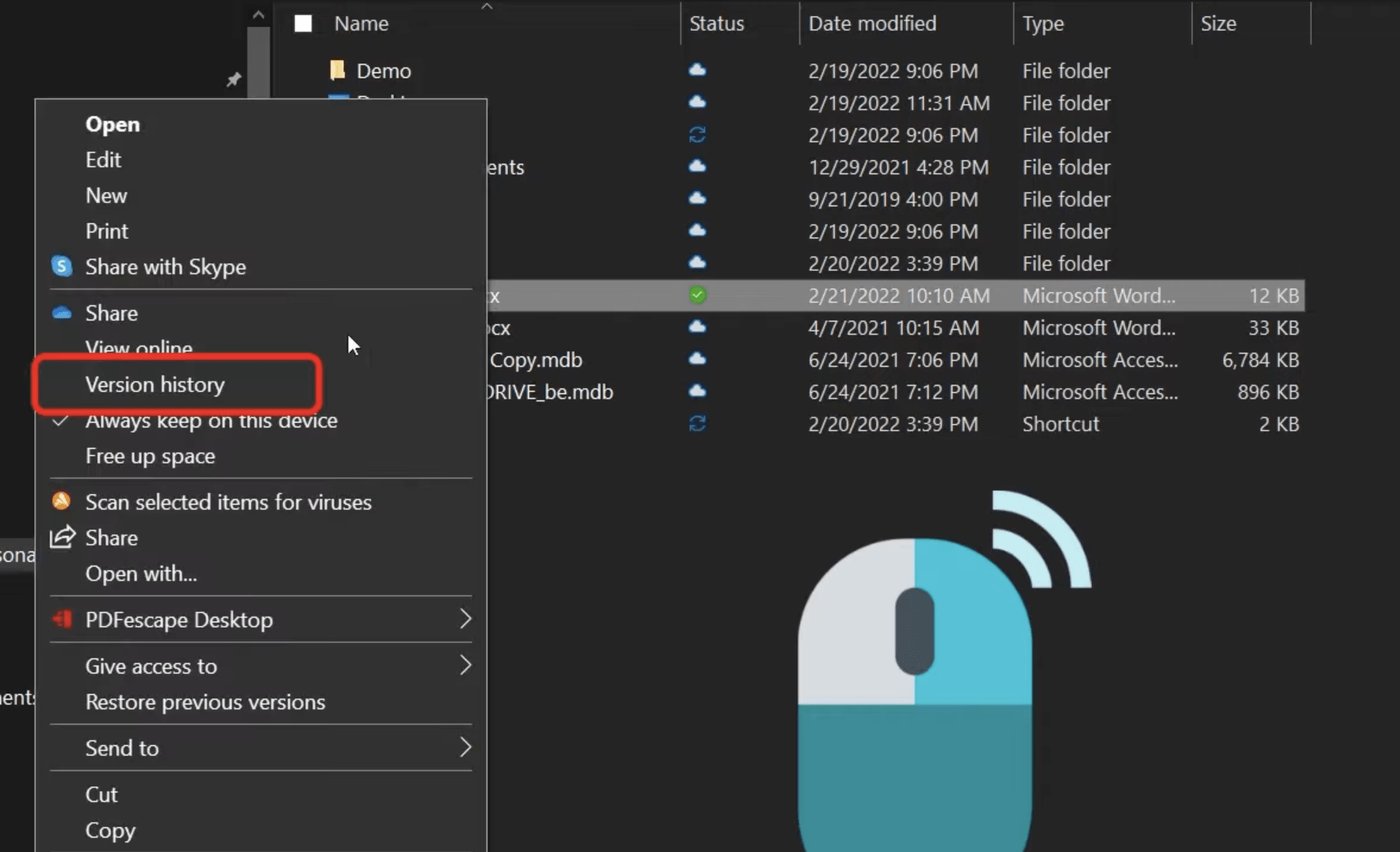Sort by the Size column header
1400x852 pixels.
[x=1218, y=24]
